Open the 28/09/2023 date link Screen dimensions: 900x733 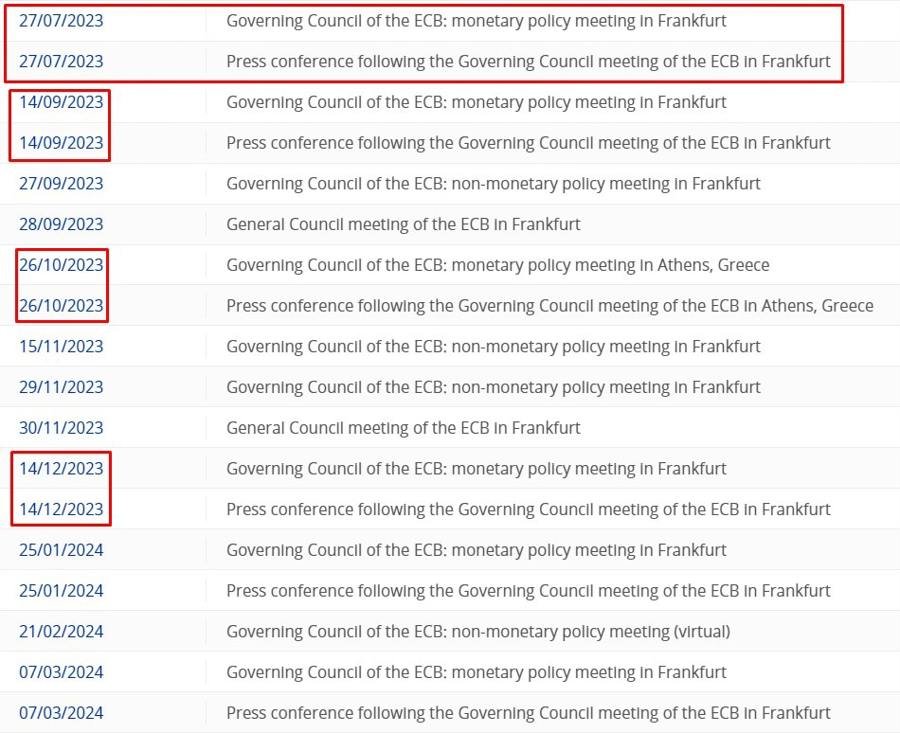[61, 224]
